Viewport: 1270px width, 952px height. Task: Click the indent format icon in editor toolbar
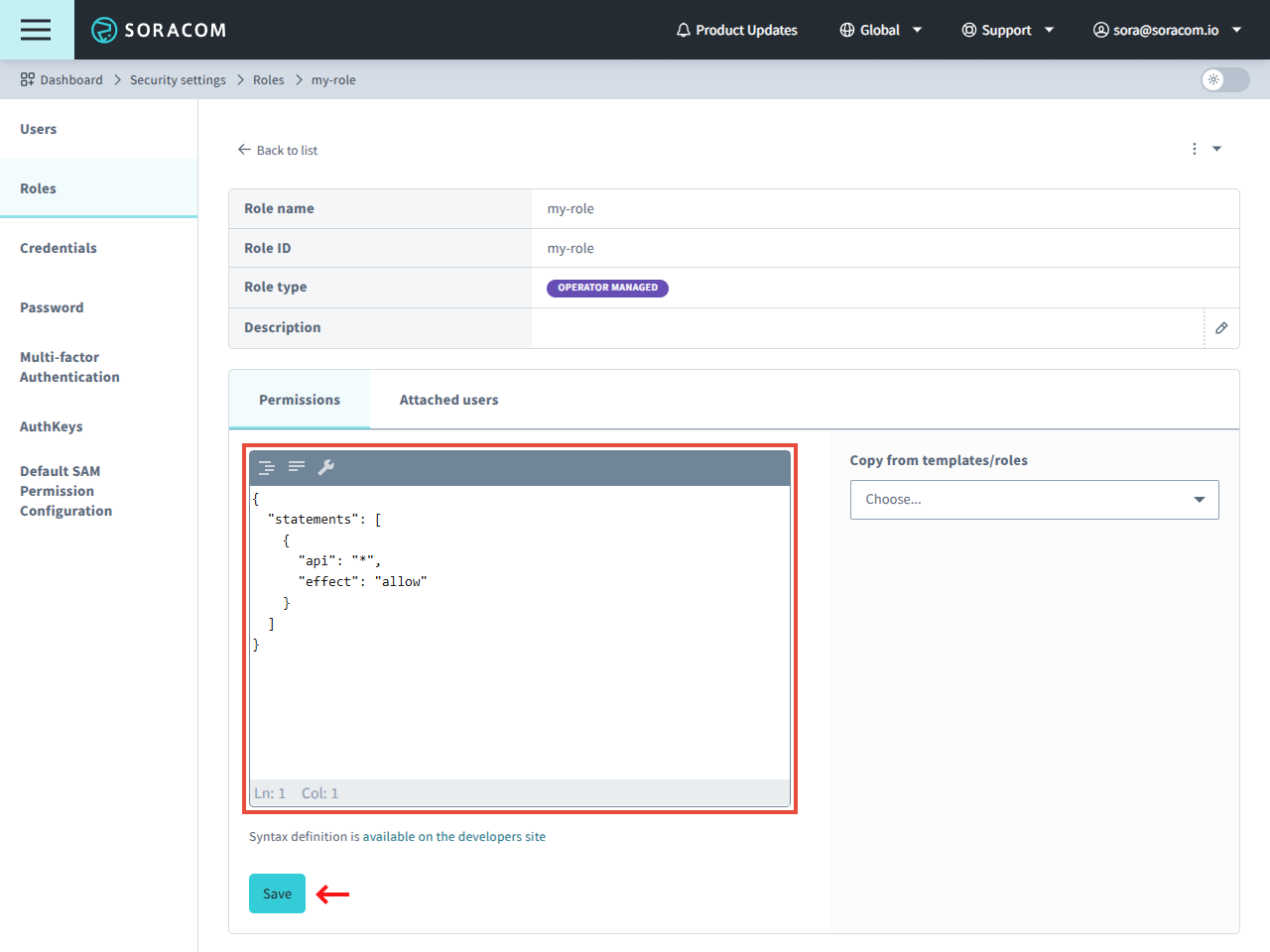(x=267, y=467)
